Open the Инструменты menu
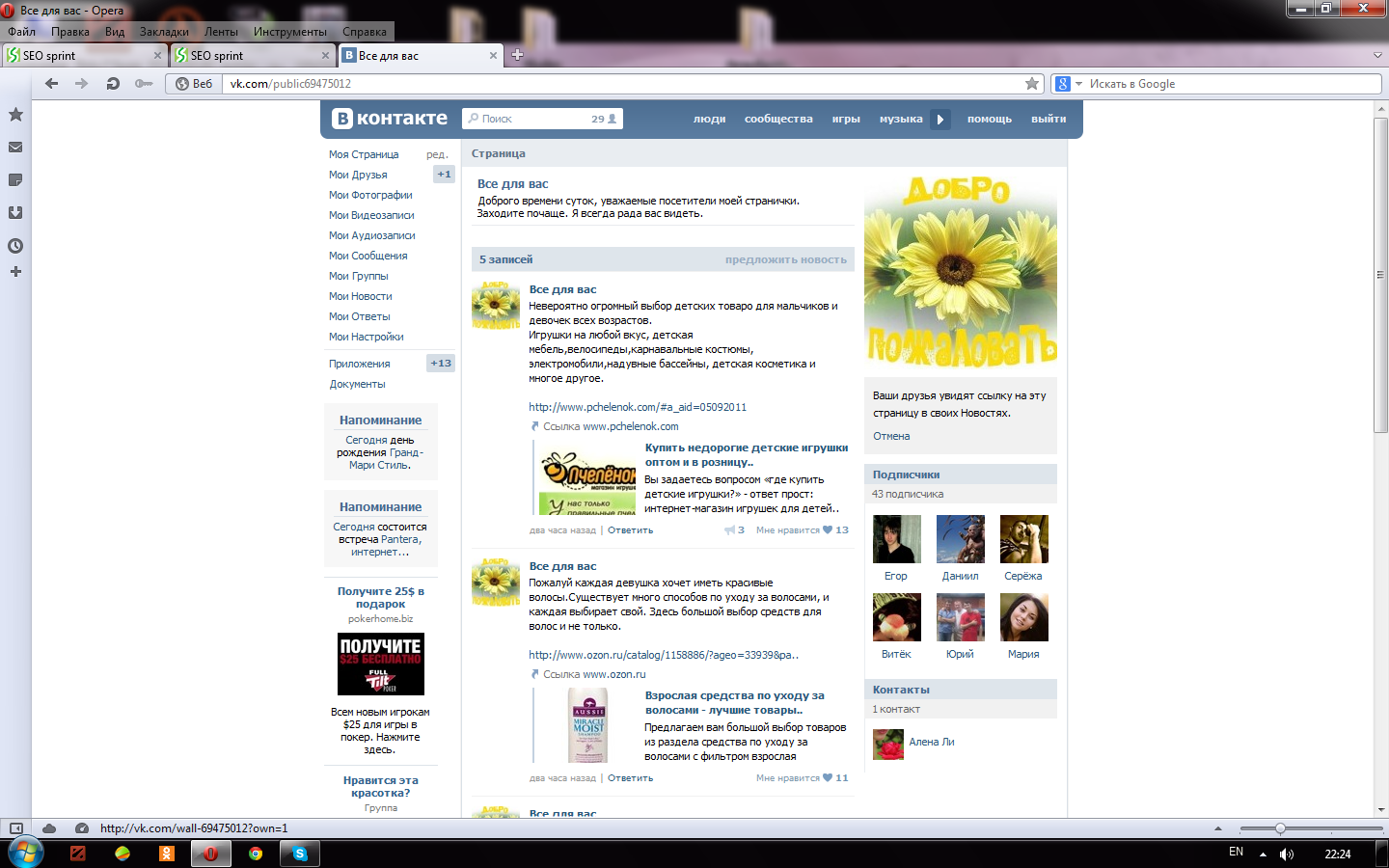The image size is (1389, 868). click(290, 32)
